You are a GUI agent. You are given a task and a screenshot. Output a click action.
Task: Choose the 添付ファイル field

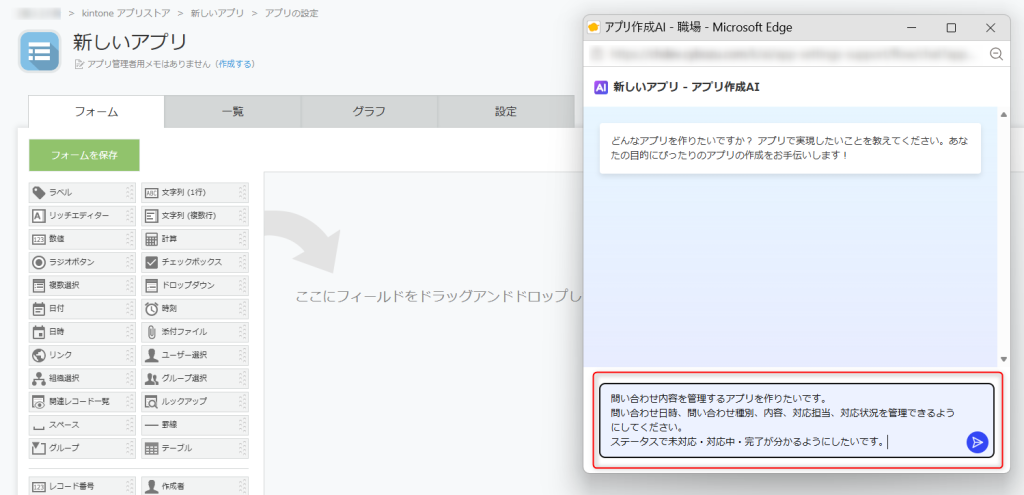(x=195, y=332)
